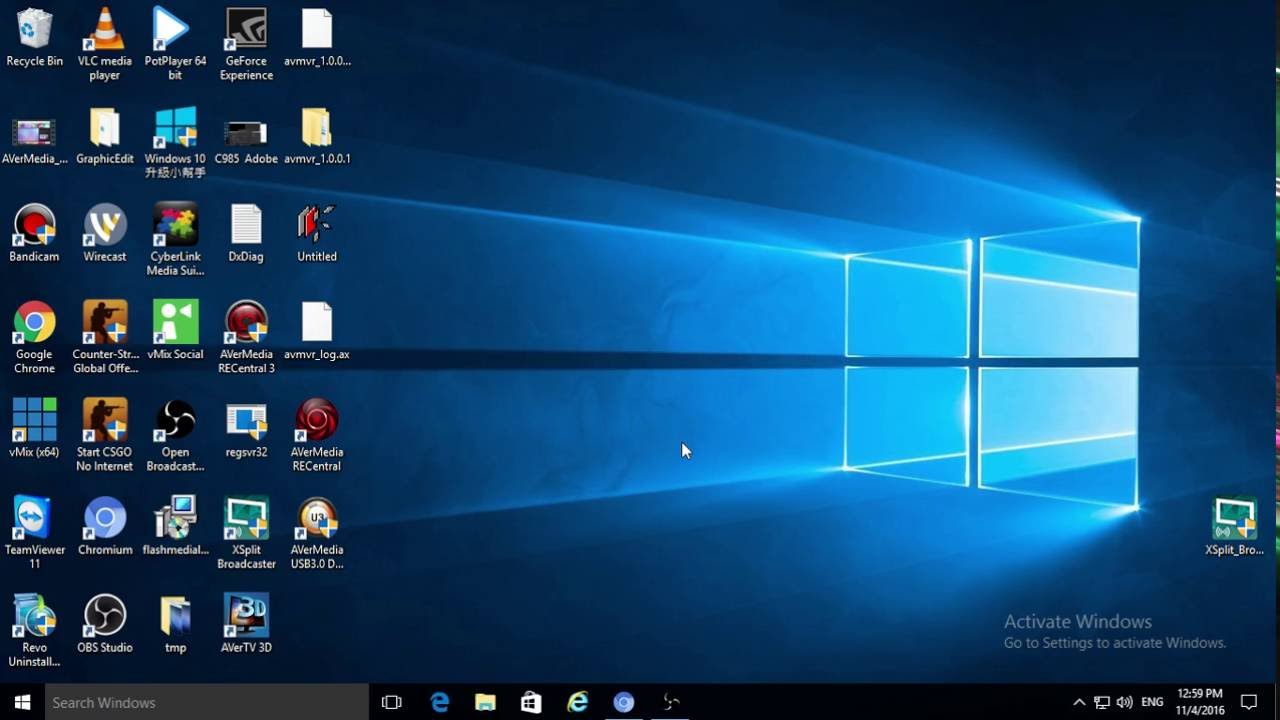This screenshot has height=720, width=1280.
Task: Select the avmvr_log.ax file
Action: (x=317, y=331)
